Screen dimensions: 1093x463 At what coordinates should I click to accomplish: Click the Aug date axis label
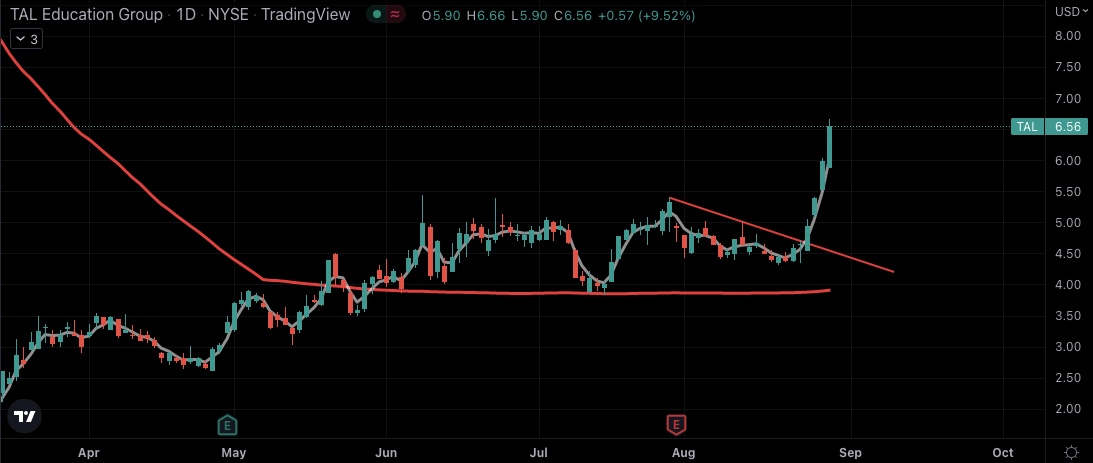pos(684,453)
